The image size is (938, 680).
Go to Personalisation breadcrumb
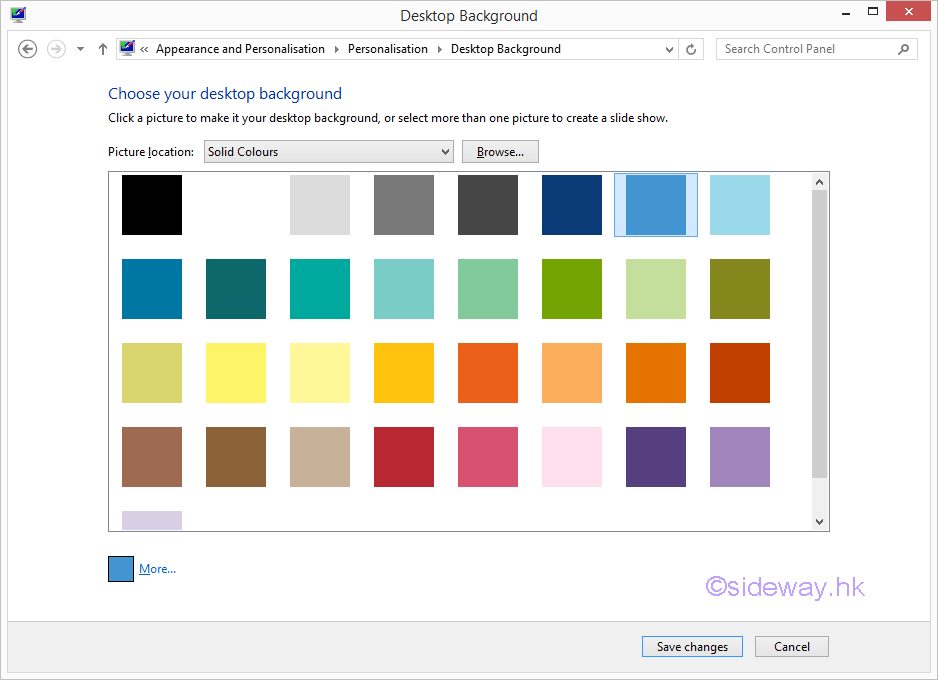point(387,49)
